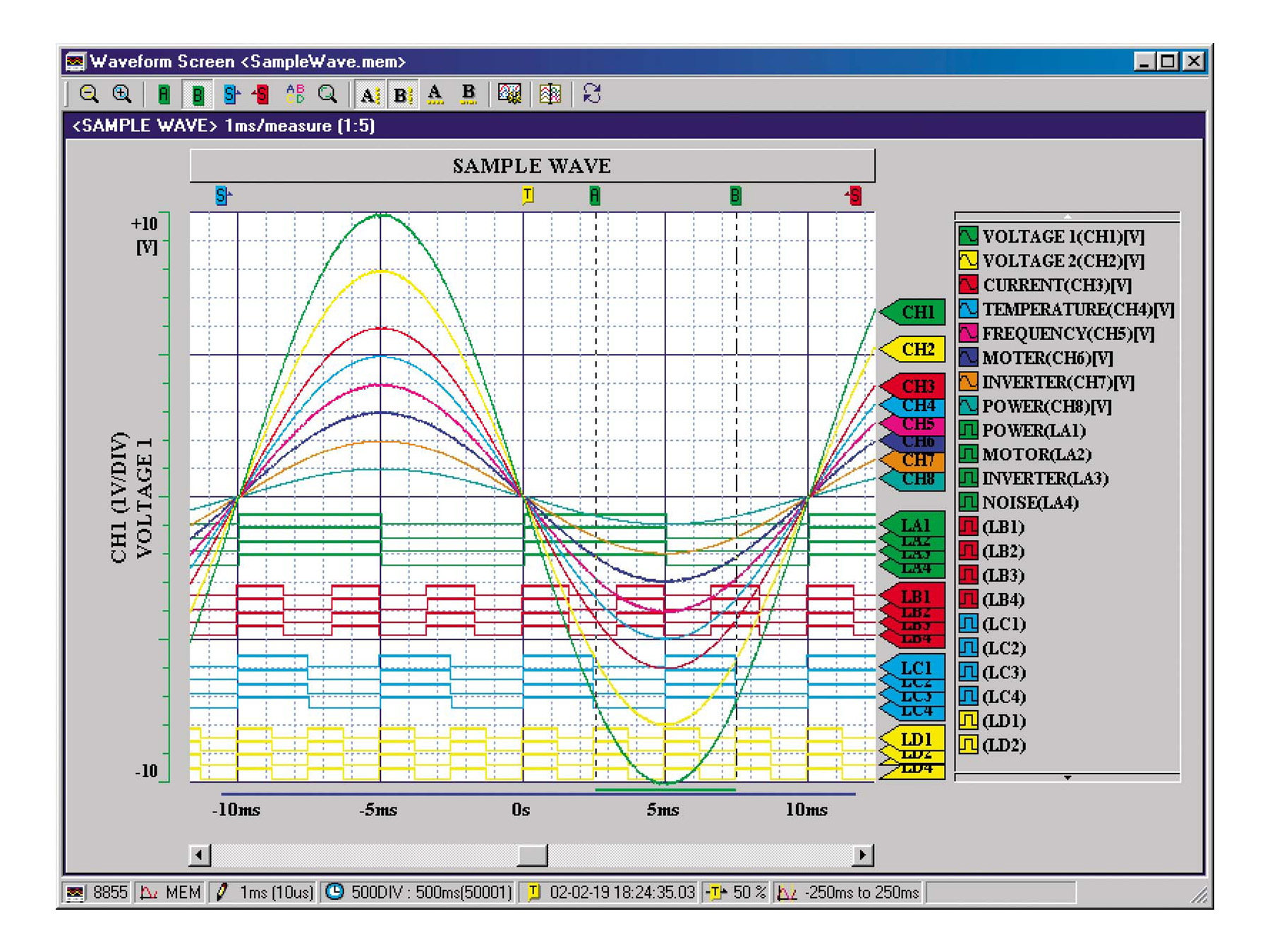
Task: Click the waveform color settings toolbar icon
Action: pyautogui.click(x=511, y=94)
